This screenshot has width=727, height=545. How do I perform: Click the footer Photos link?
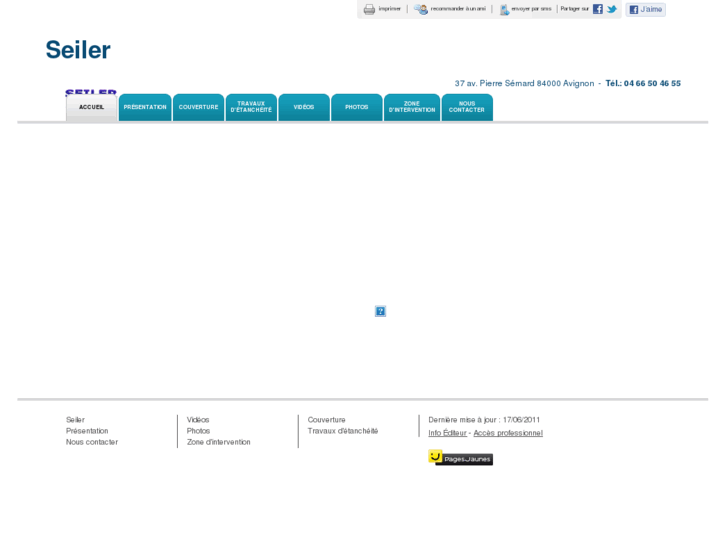[198, 431]
